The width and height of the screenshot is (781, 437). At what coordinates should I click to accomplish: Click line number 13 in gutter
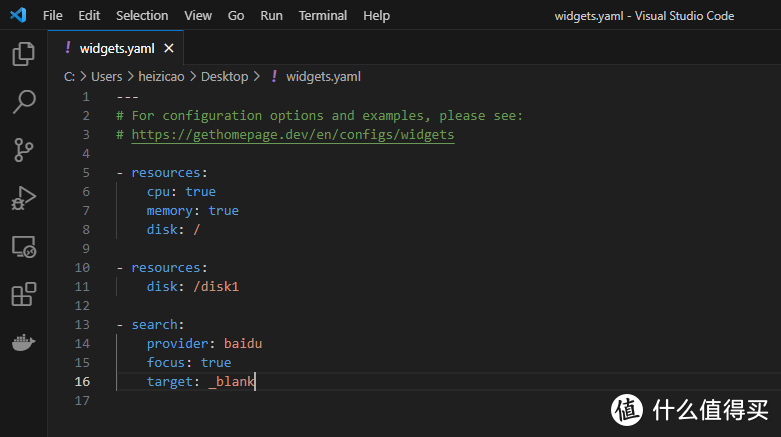pos(82,324)
